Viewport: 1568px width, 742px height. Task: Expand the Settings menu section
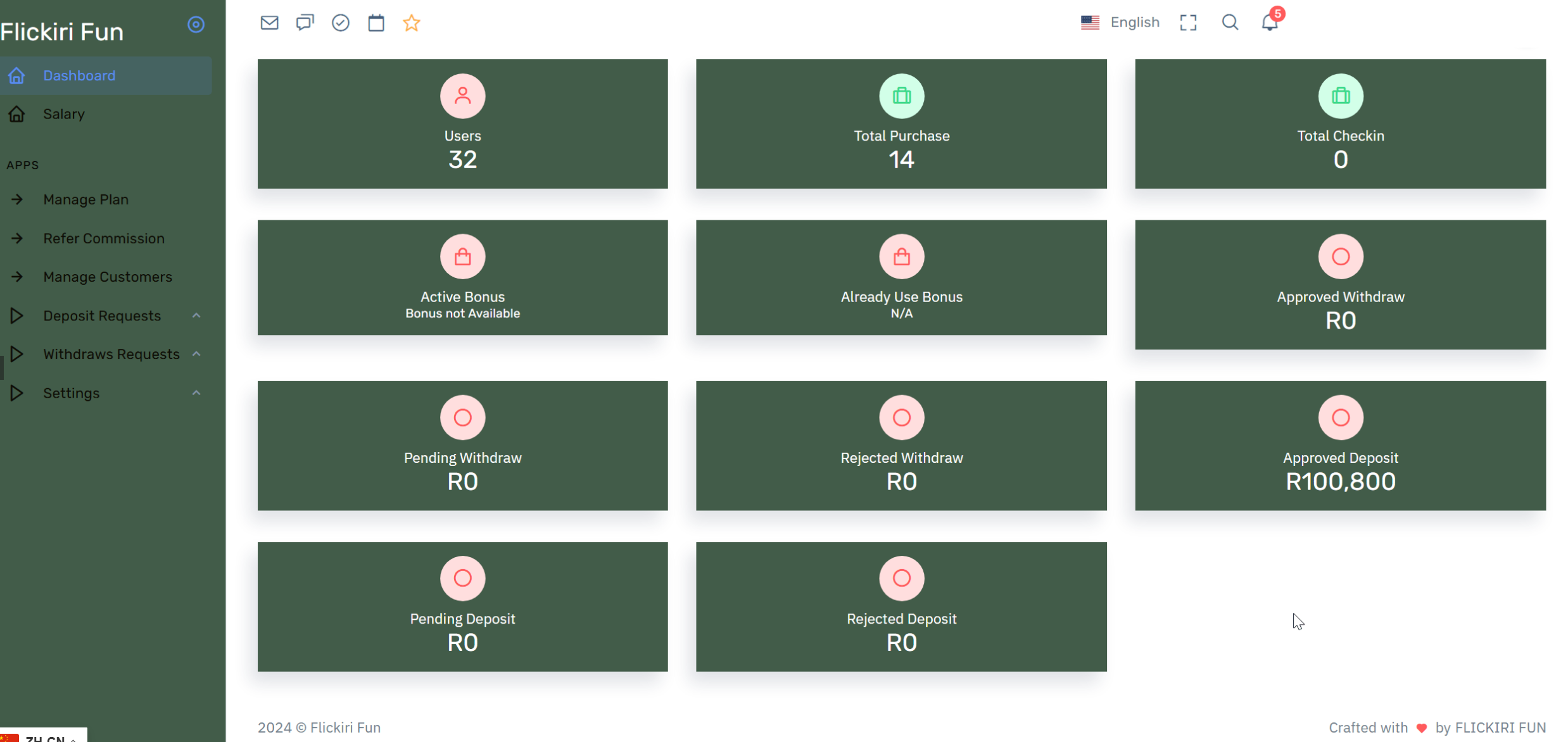[71, 393]
